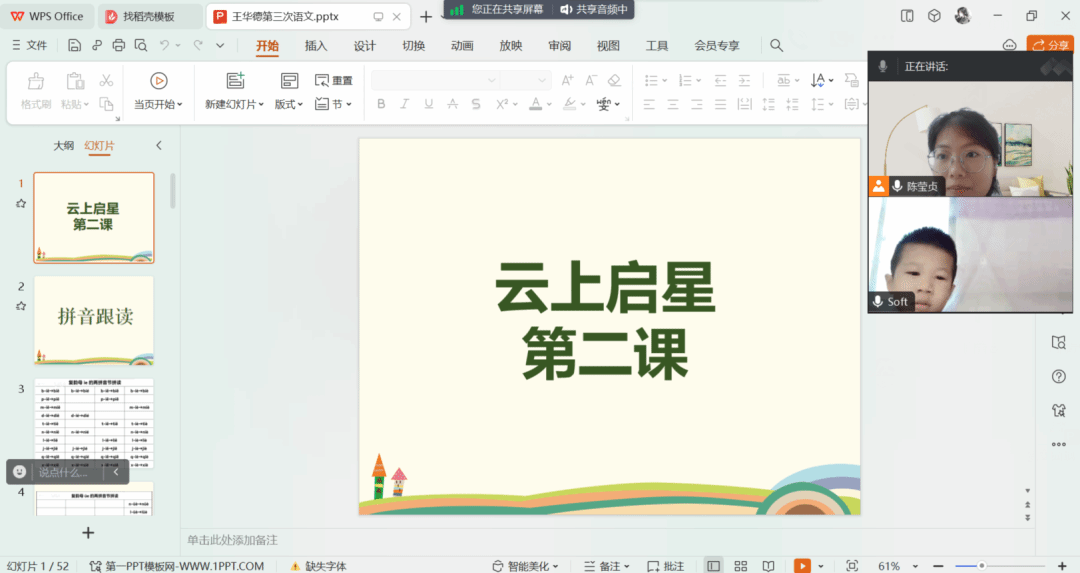The height and width of the screenshot is (573, 1080).
Task: Click the 重置 reset button in ribbon
Action: coord(334,81)
